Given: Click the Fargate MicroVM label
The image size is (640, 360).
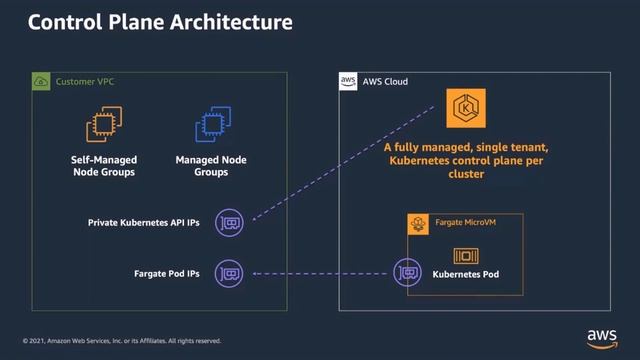Looking at the screenshot, I should pos(466,222).
